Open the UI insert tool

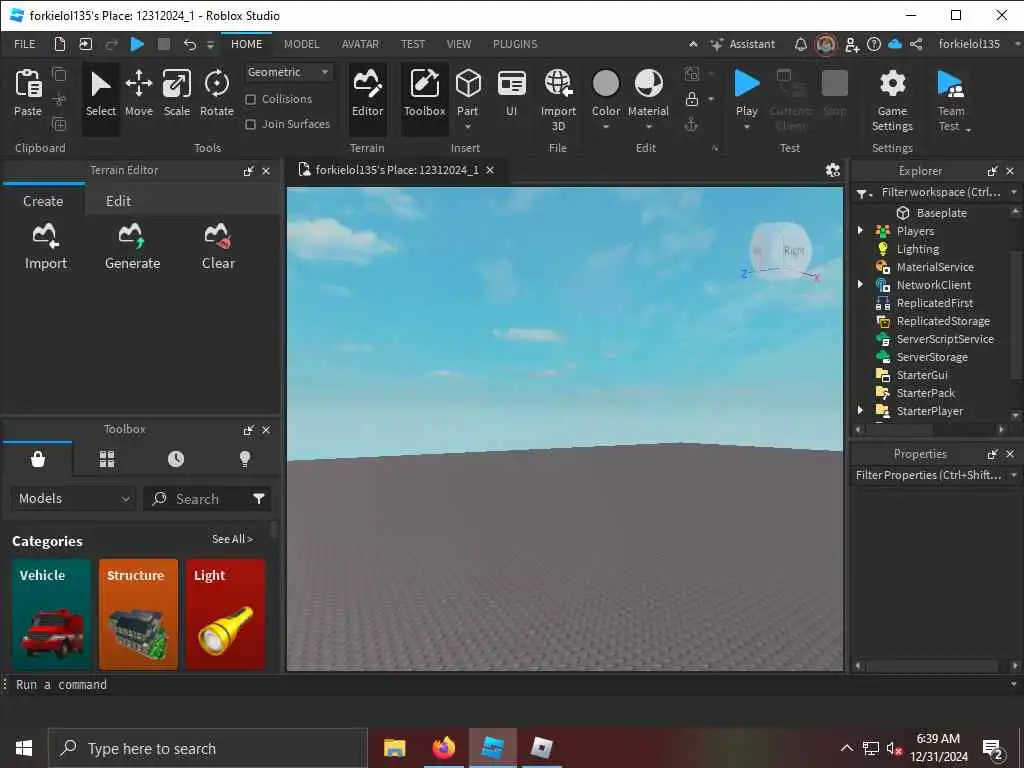click(511, 93)
